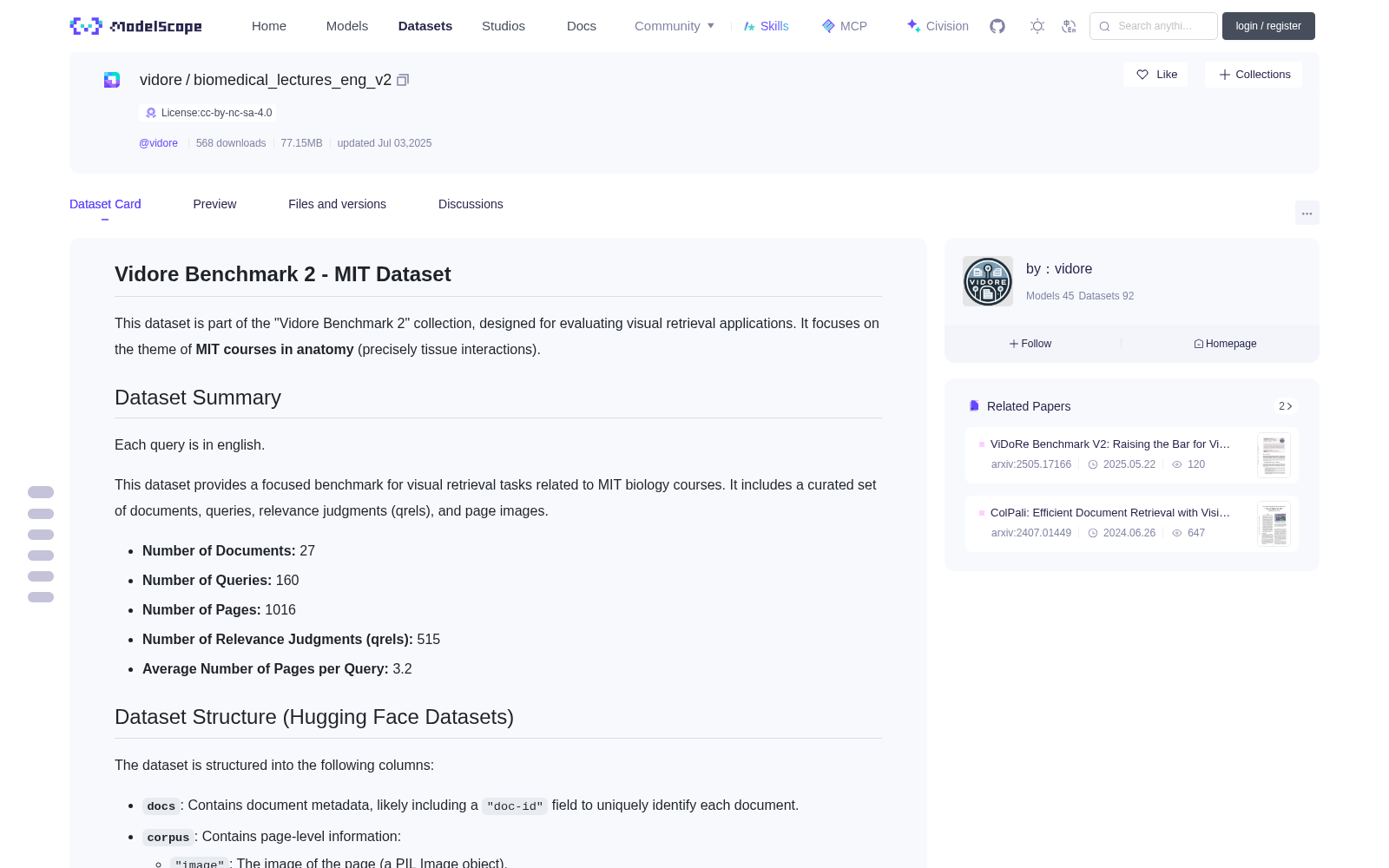Screen dimensions: 1389x868
Task: Switch to the Files and versions tab
Action: tap(337, 204)
